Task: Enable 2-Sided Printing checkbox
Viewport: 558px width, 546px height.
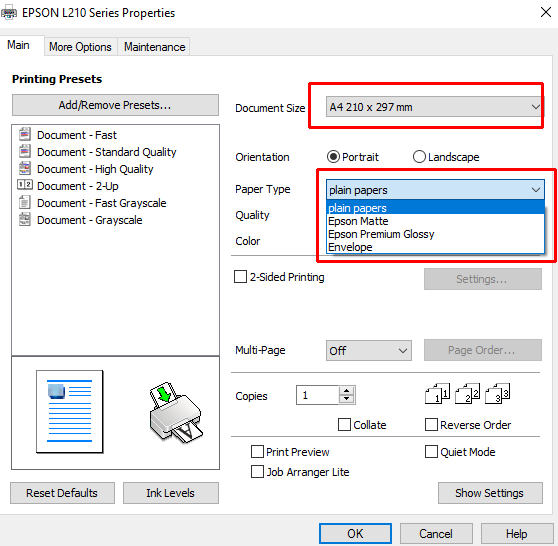Action: click(240, 277)
